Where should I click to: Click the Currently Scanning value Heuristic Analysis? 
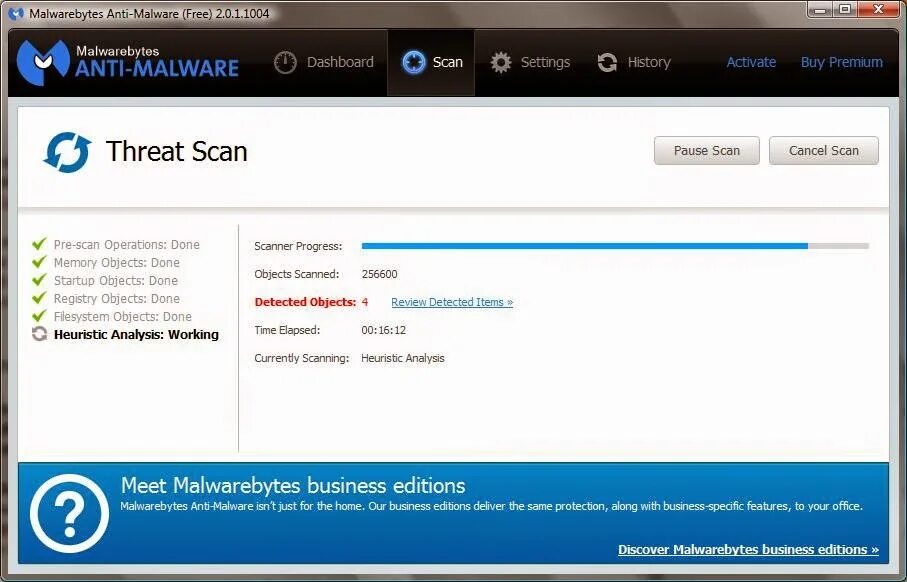[x=403, y=358]
